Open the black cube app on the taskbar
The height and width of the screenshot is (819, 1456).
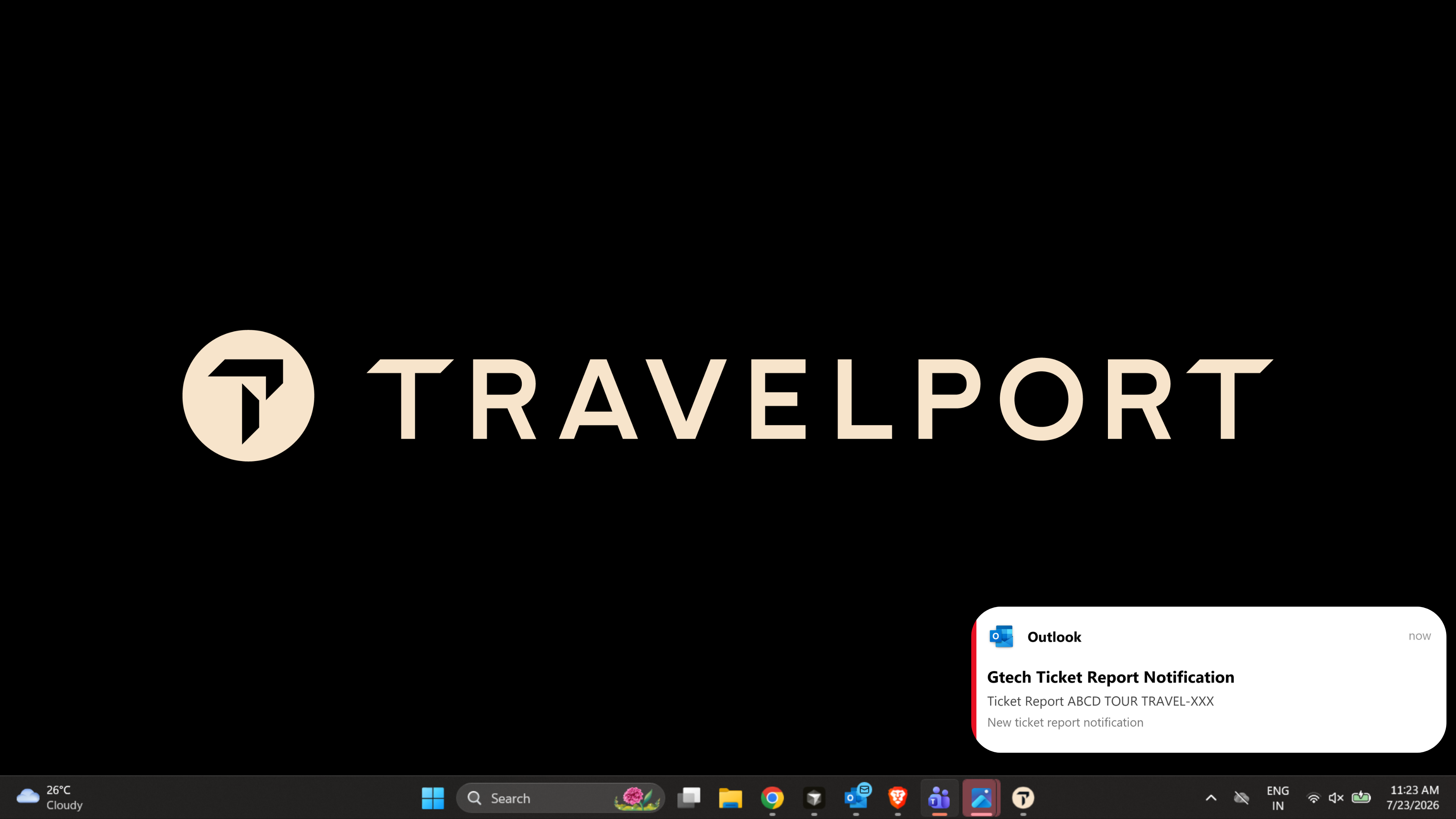[814, 798]
